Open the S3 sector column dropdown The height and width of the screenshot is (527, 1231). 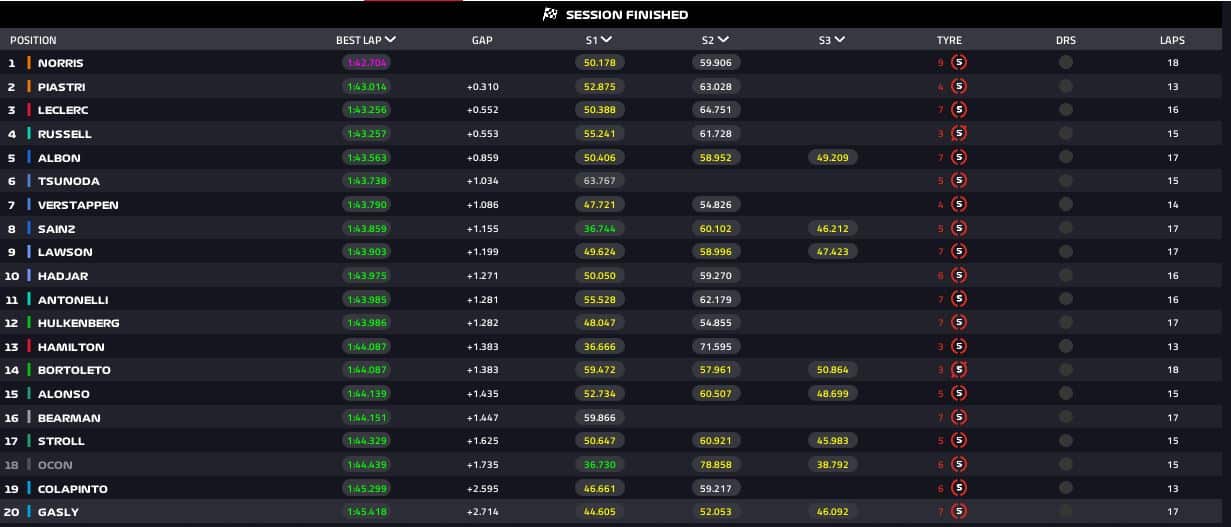(x=839, y=40)
